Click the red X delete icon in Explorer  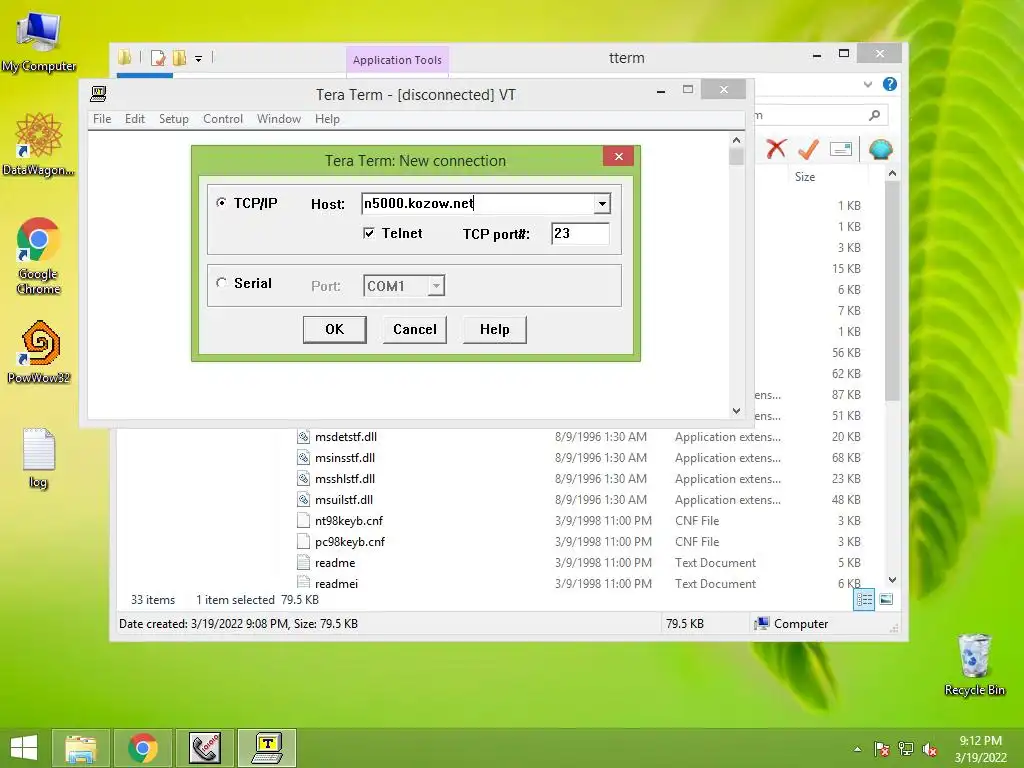click(x=776, y=149)
